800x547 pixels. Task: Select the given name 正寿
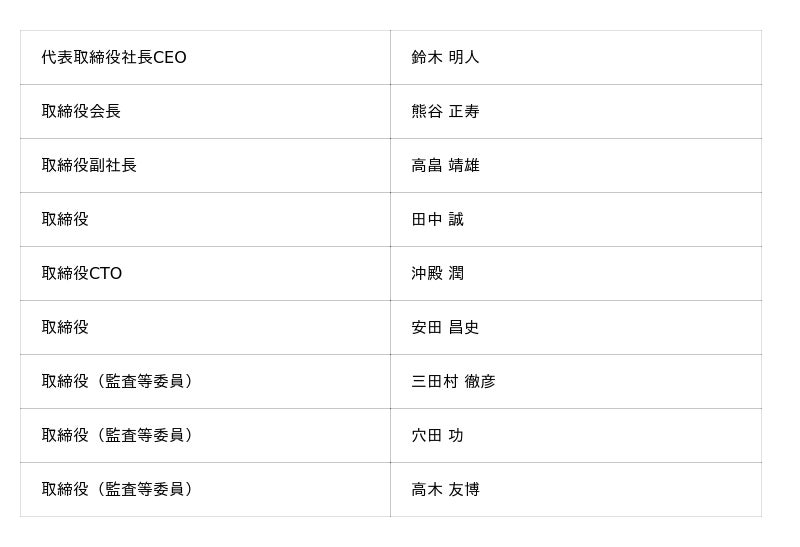coord(464,112)
